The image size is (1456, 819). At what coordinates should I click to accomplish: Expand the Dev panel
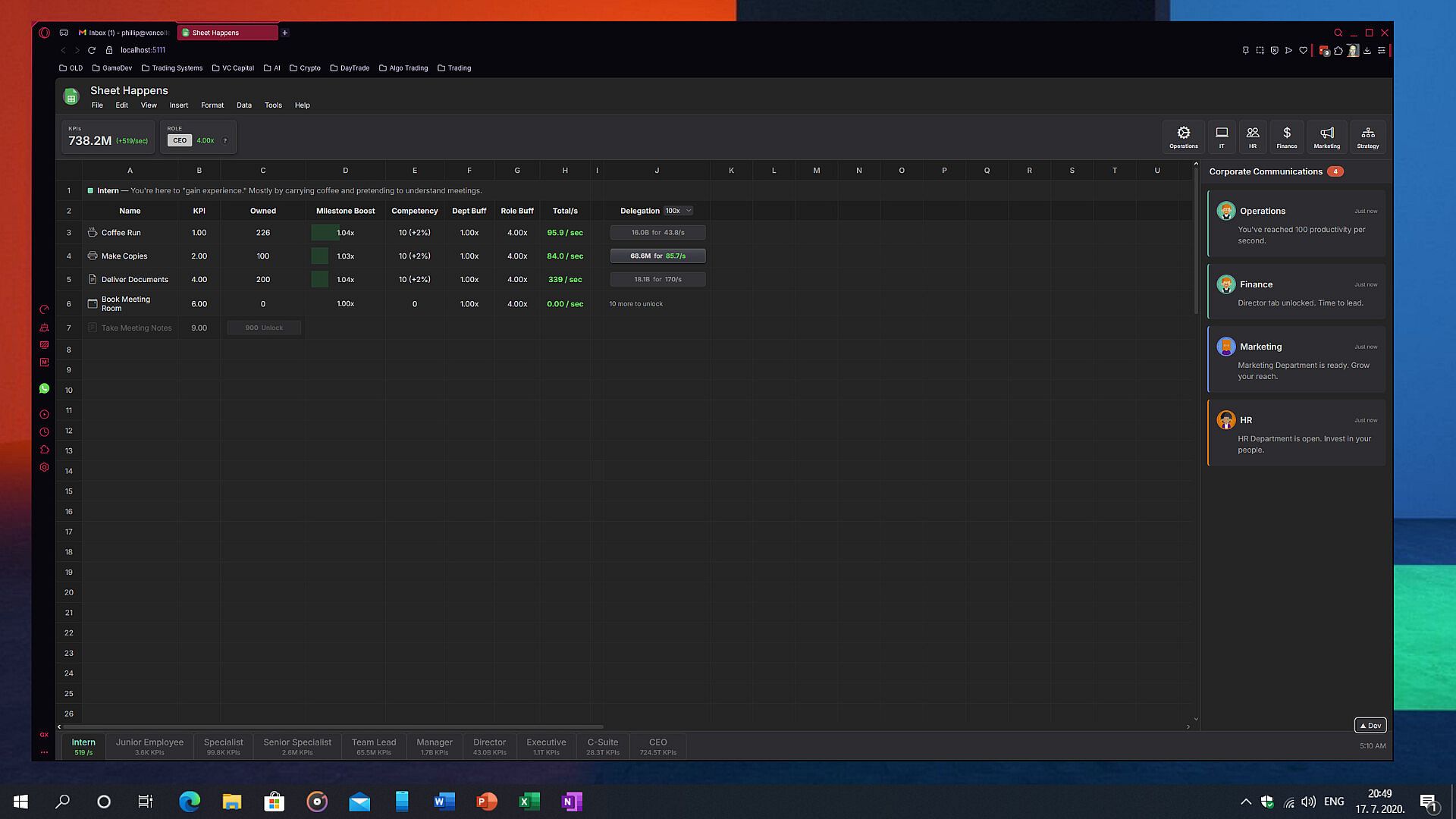[x=1370, y=726]
